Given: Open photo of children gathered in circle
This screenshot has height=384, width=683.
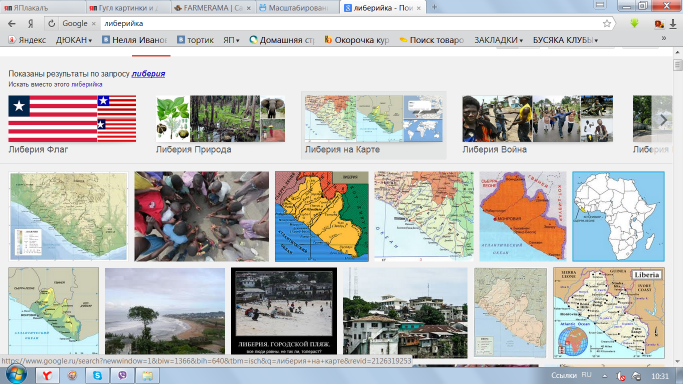Looking at the screenshot, I should coord(202,216).
